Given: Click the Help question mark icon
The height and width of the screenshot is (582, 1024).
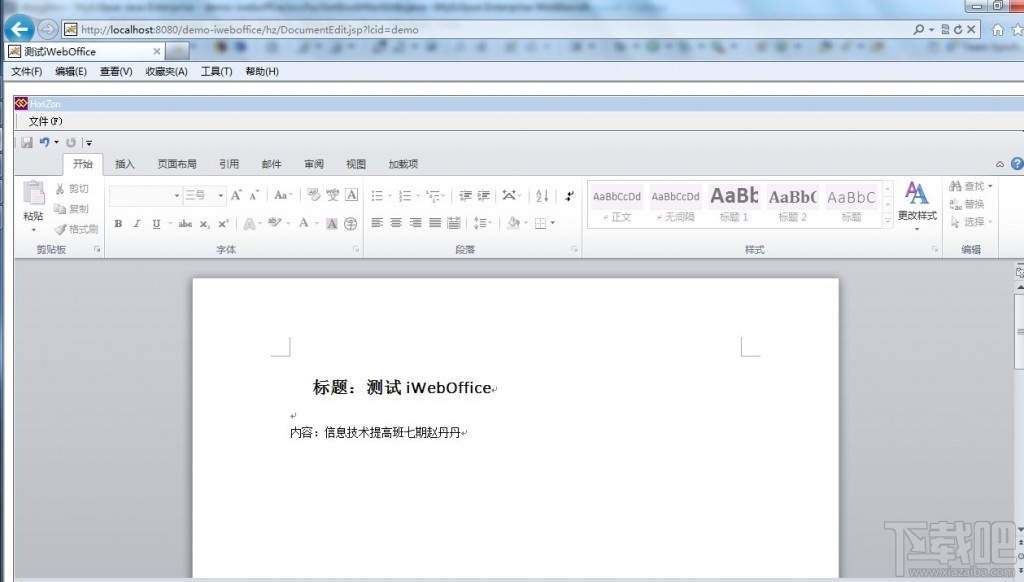Looking at the screenshot, I should [x=1017, y=164].
